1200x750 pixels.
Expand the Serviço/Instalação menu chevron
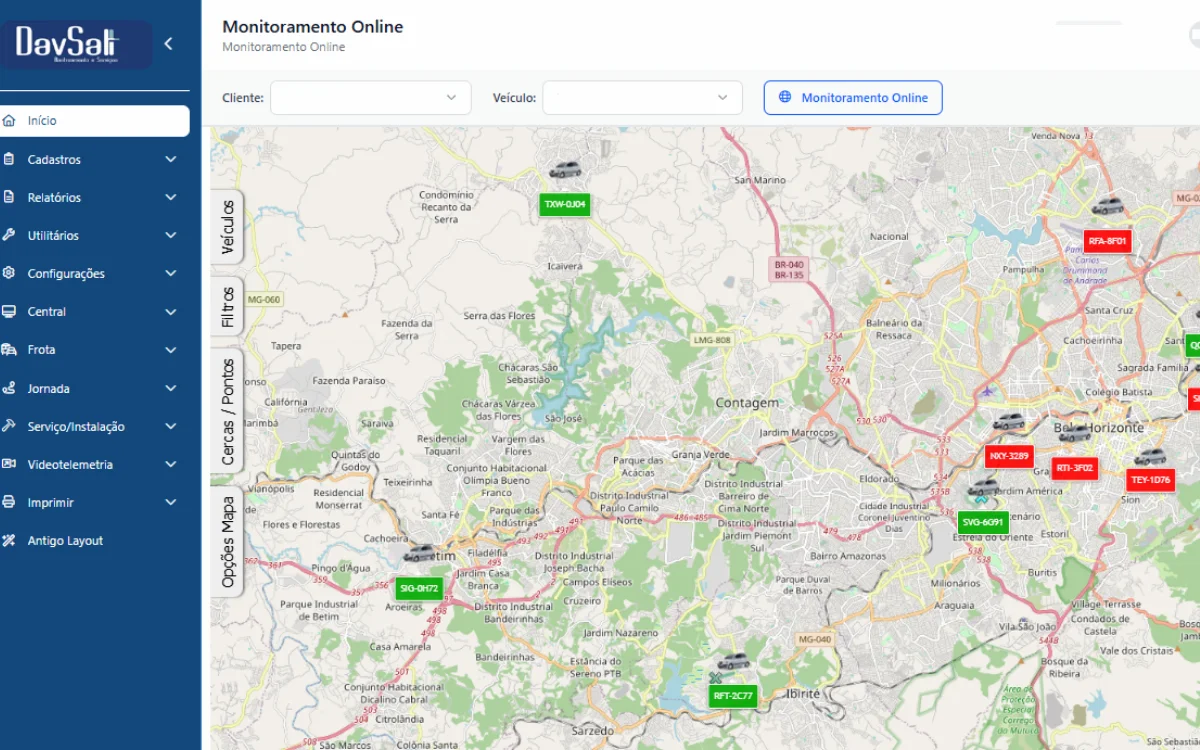171,426
